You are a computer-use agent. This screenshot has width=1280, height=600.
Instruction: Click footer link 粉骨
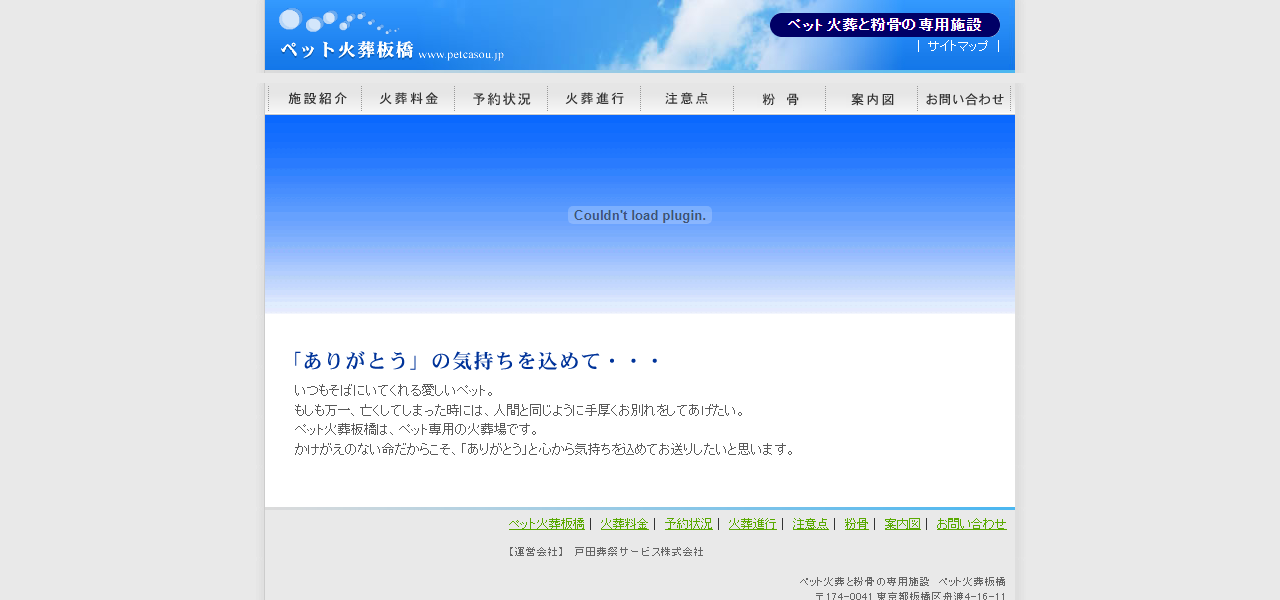[x=856, y=524]
